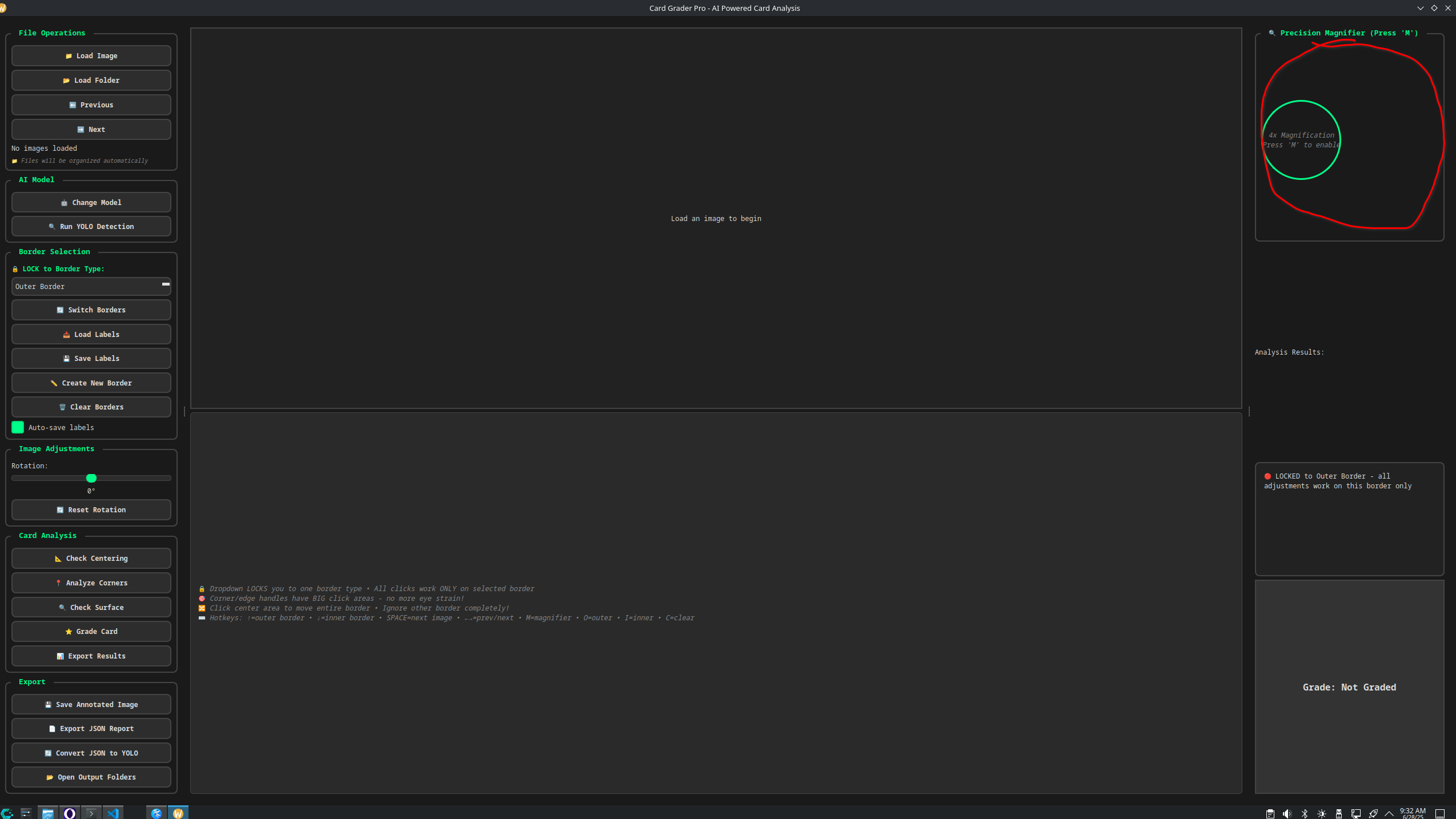Launch Dolphin file manager from taskbar
This screenshot has height=819, width=1456.
pyautogui.click(x=48, y=813)
